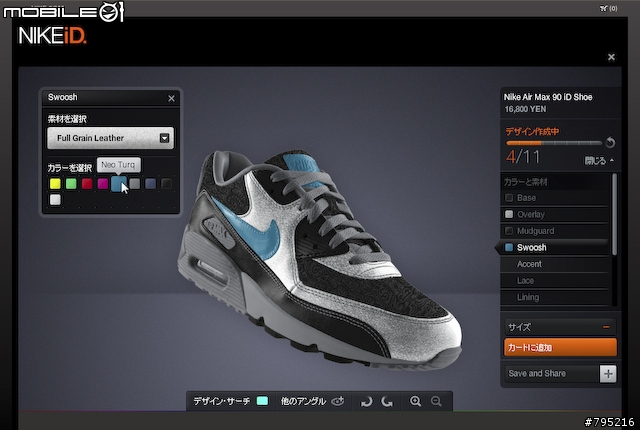Click the shoe preview image
This screenshot has height=430, width=640.
coord(320,259)
